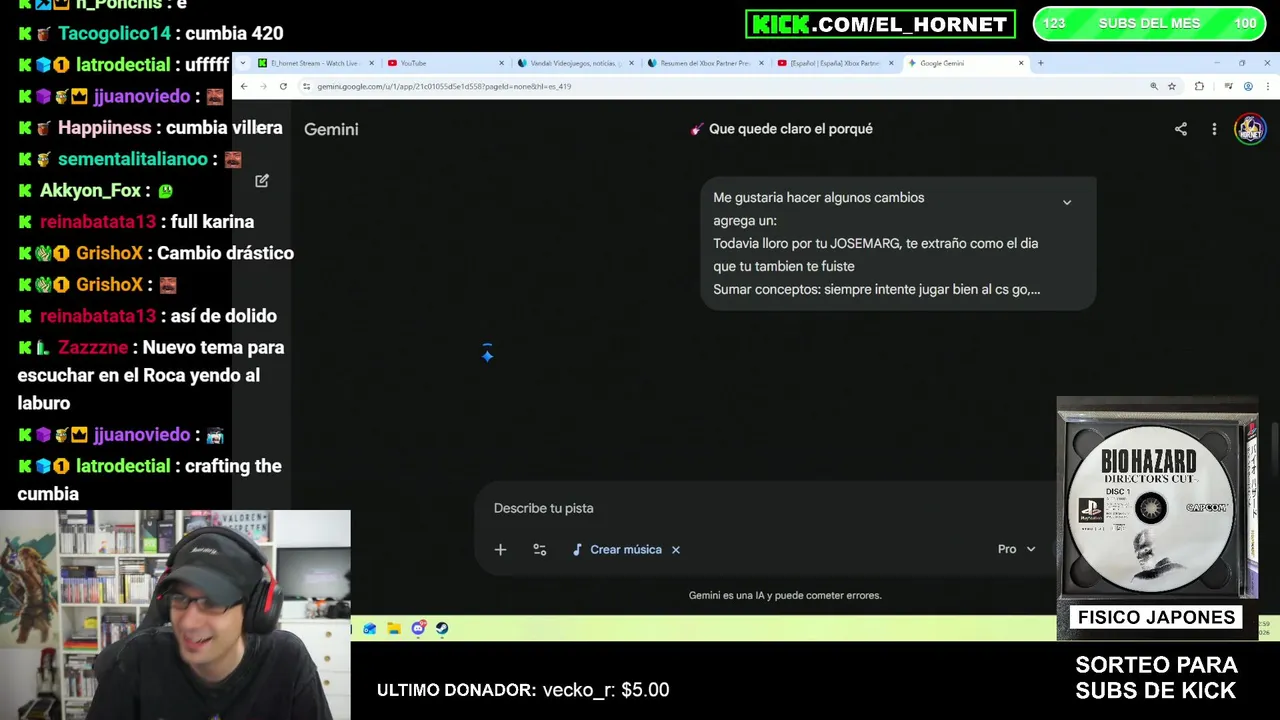Click the SUBS DEL MES progress bar
1280x720 pixels.
point(1149,23)
